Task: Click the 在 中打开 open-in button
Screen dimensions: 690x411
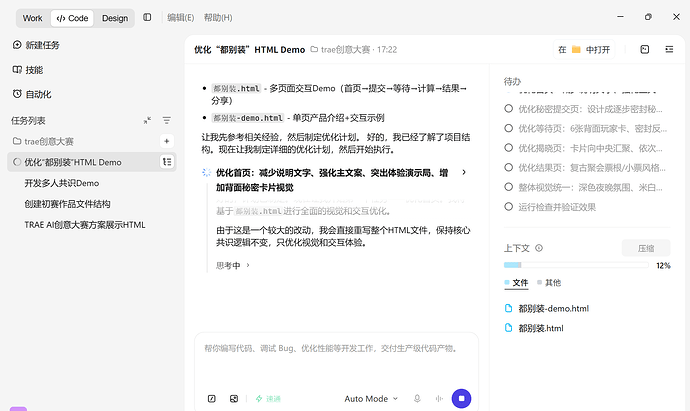Action: point(584,49)
